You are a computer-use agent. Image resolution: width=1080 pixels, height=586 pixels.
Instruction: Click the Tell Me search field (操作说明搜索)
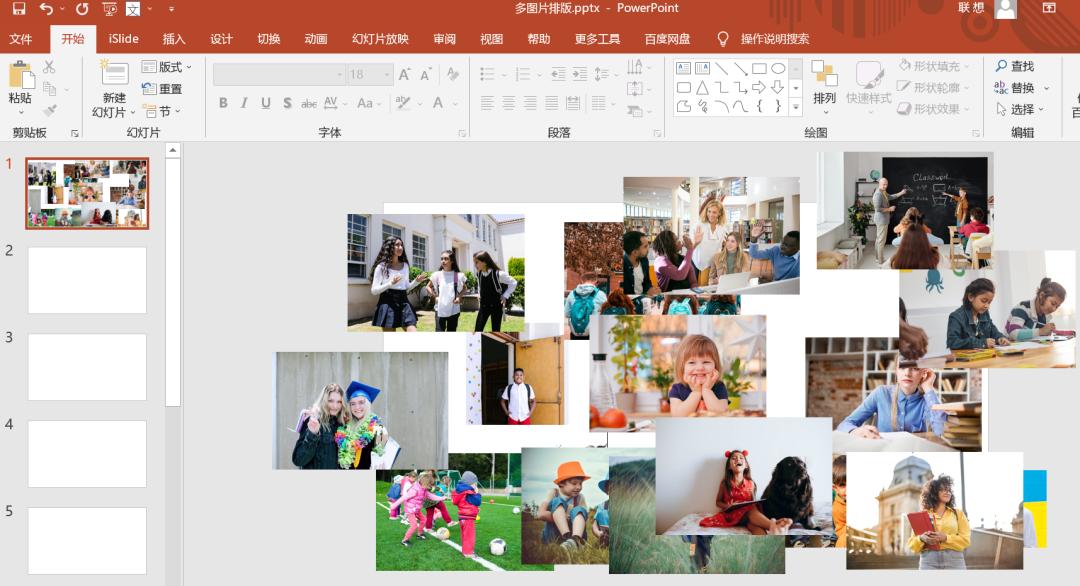[x=774, y=39]
